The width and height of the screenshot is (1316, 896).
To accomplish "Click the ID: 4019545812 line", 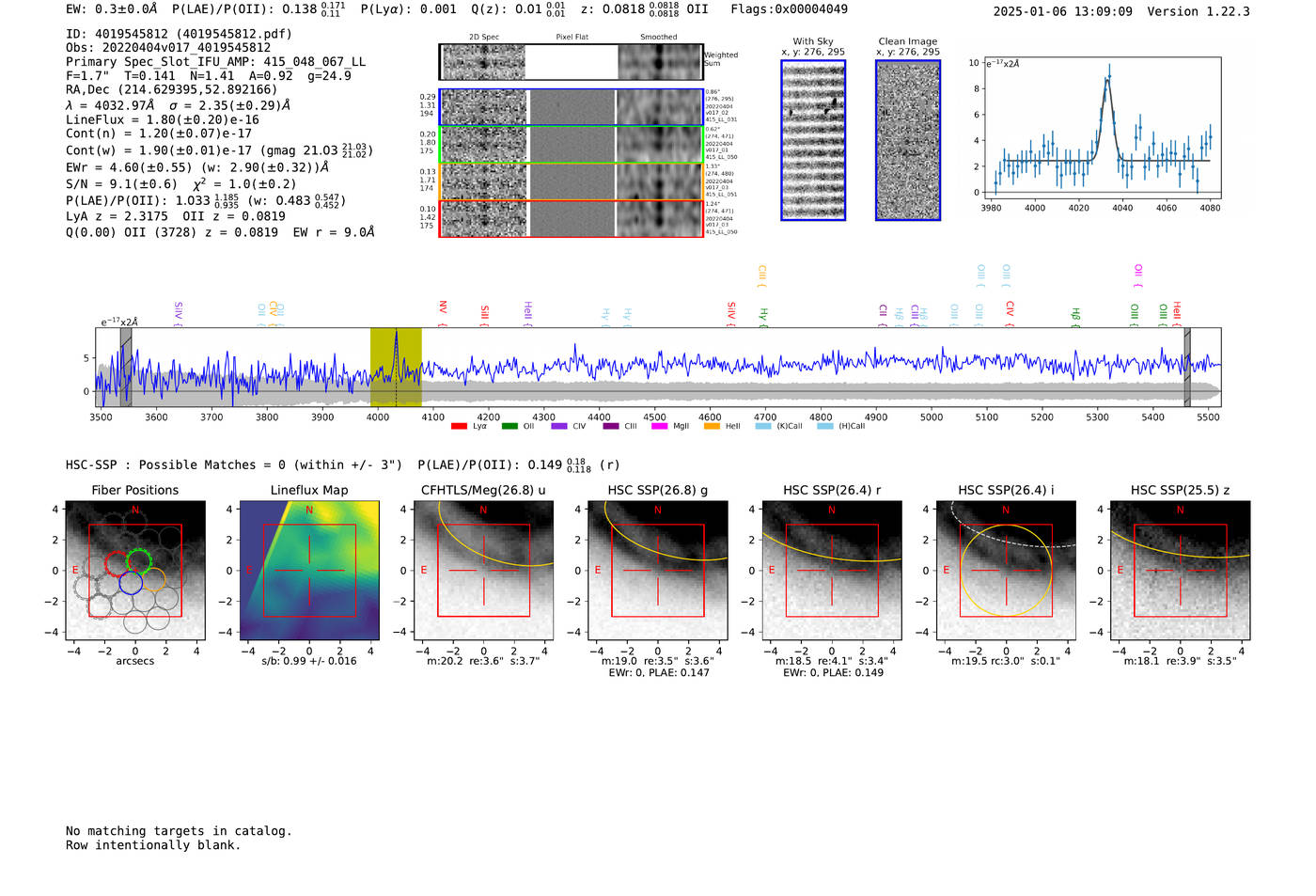I will click(x=179, y=34).
